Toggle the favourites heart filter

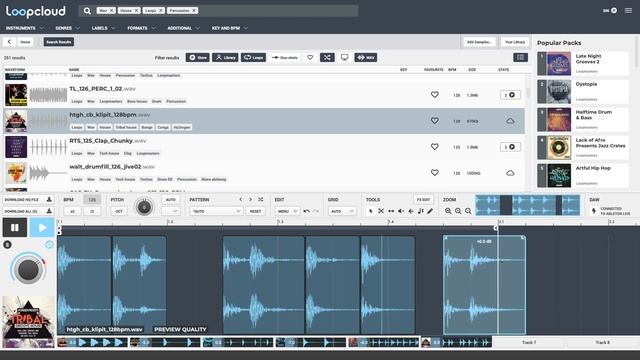310,58
